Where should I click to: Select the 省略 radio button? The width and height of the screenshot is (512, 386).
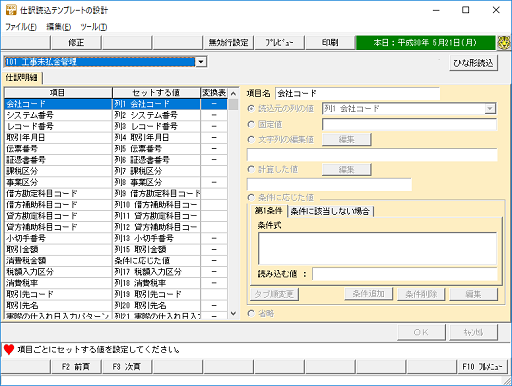251,313
